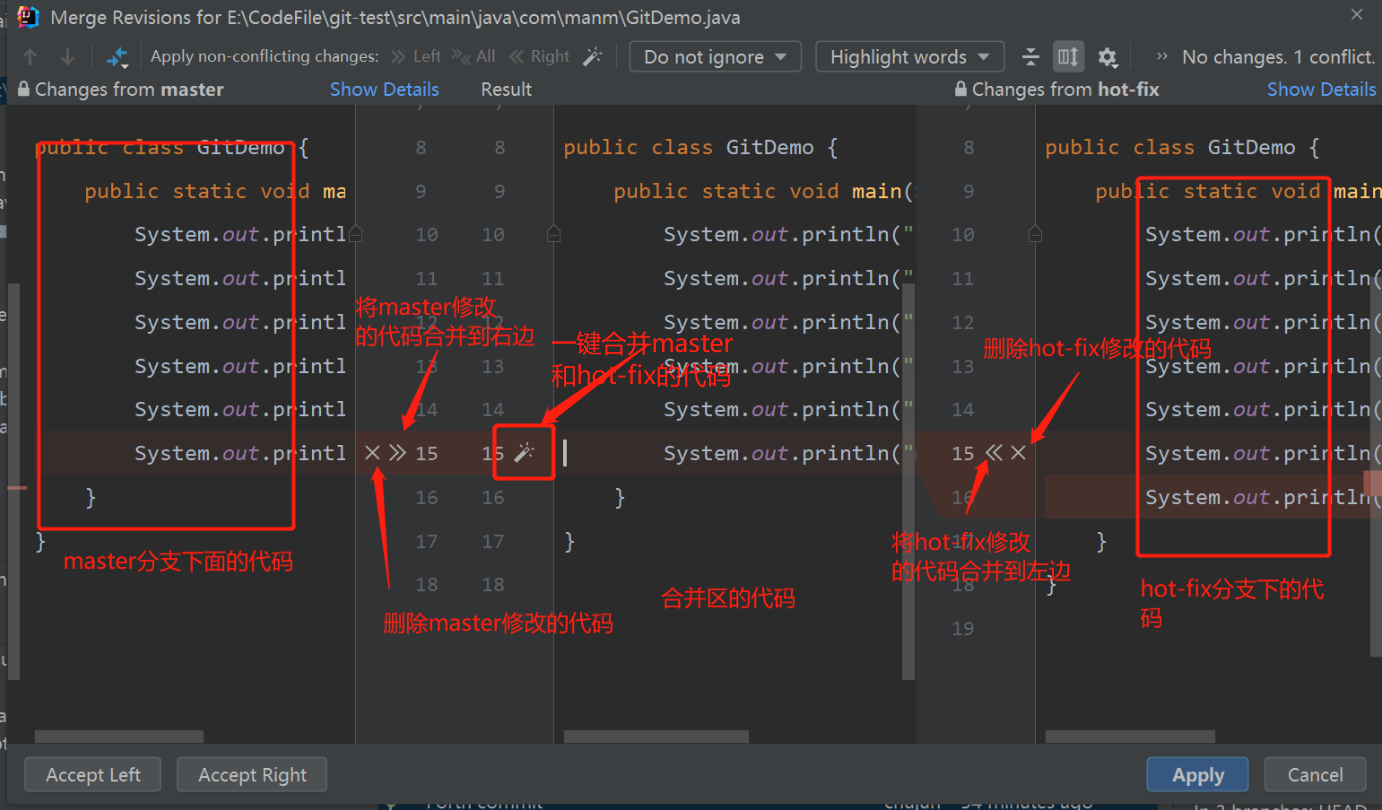Click the result pane vertical scrollbar
Viewport: 1382px width, 810px height.
[909, 481]
